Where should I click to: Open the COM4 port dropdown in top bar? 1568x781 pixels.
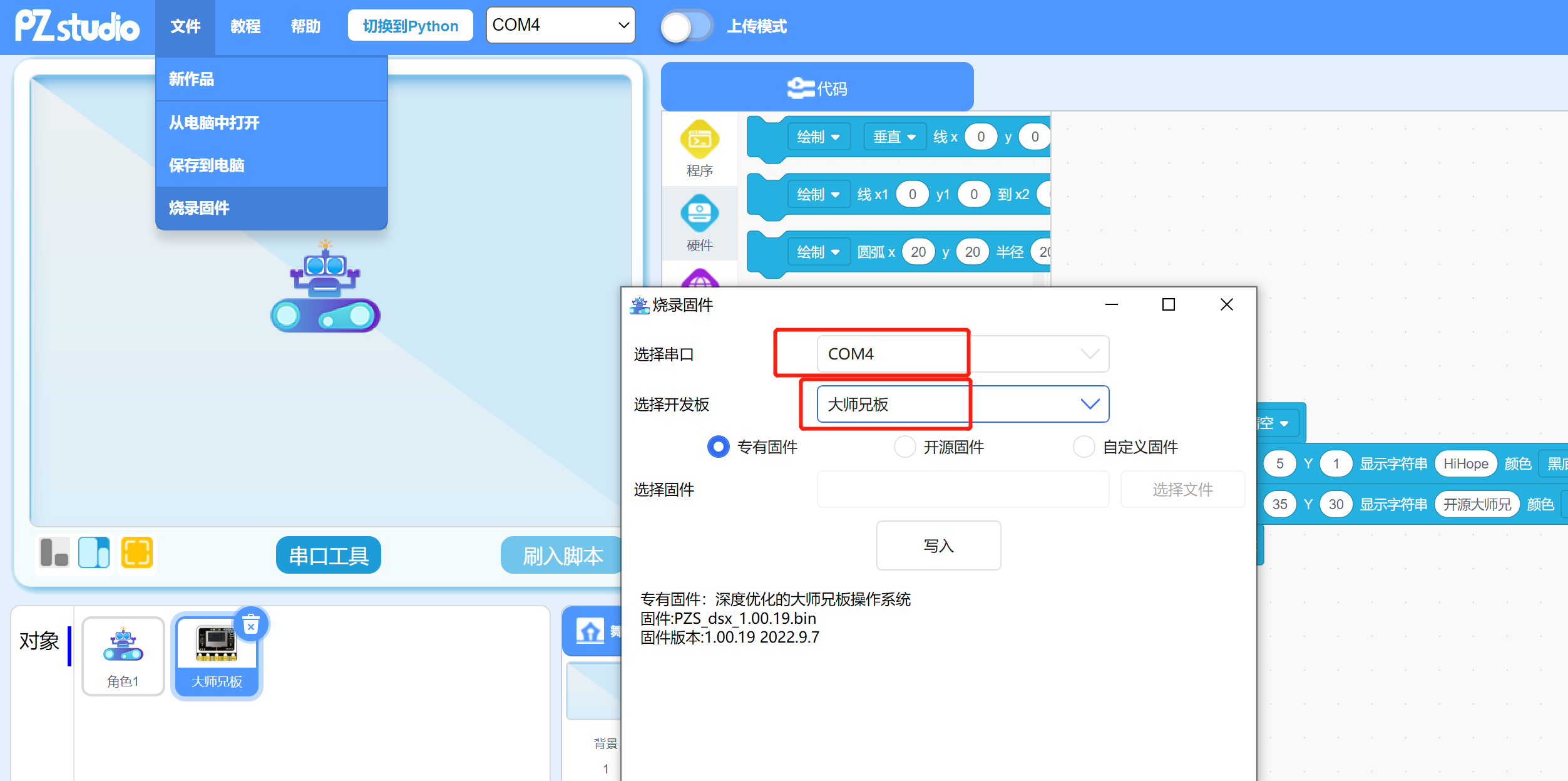(560, 25)
